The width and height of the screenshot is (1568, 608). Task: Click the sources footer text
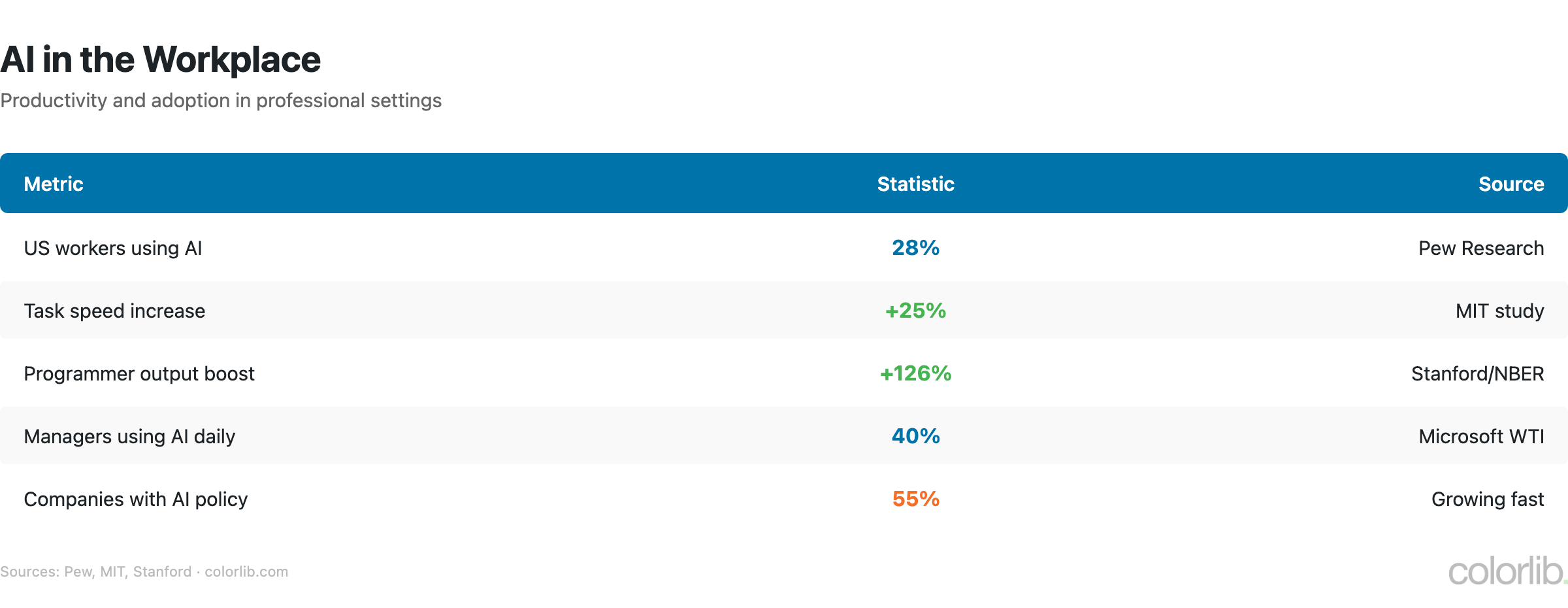click(x=144, y=572)
